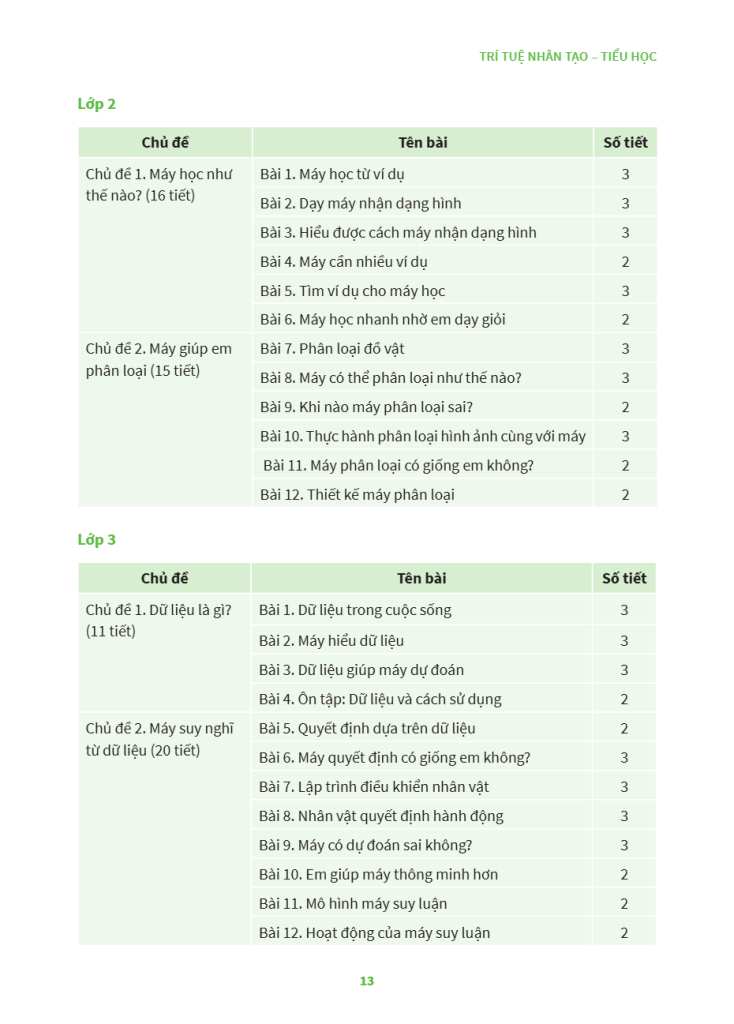Click the 'Lớp 2' section heading
734x1024 pixels.
click(97, 104)
